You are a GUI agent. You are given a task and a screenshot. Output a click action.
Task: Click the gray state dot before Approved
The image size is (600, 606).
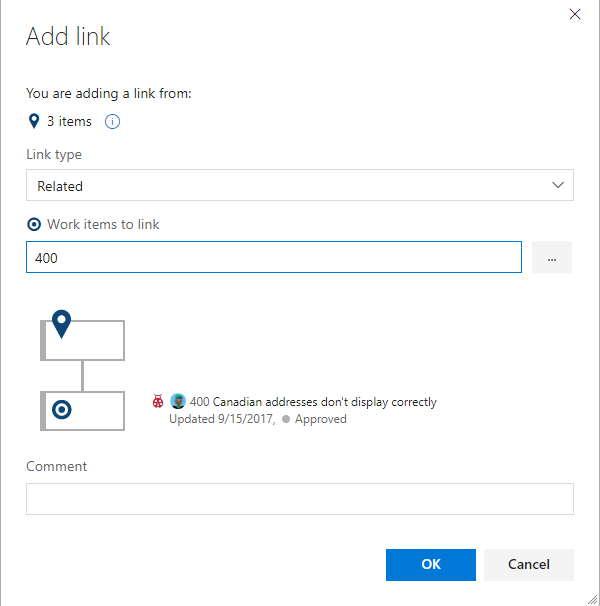[286, 419]
